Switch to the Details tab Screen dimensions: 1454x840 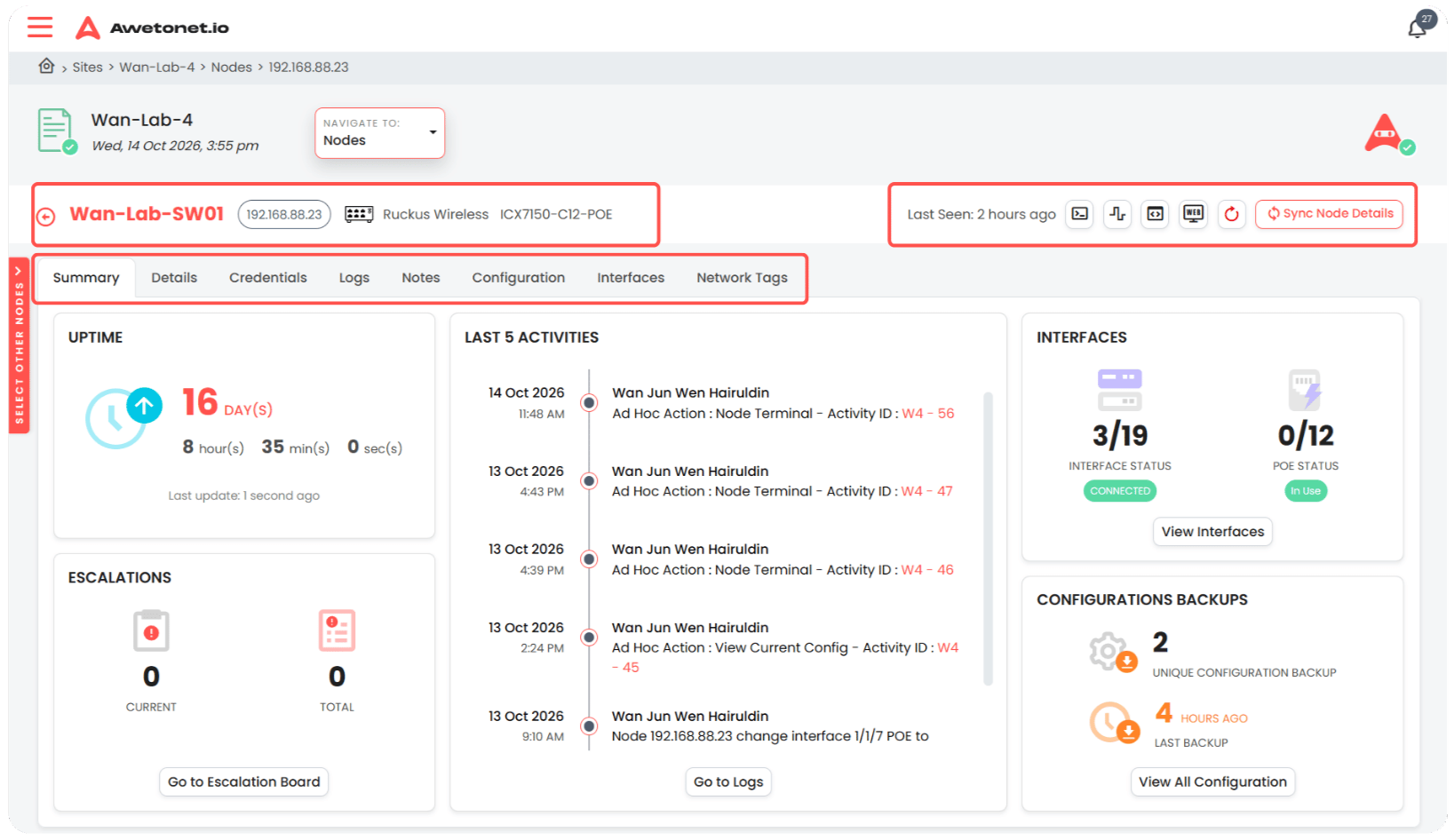[x=174, y=278]
